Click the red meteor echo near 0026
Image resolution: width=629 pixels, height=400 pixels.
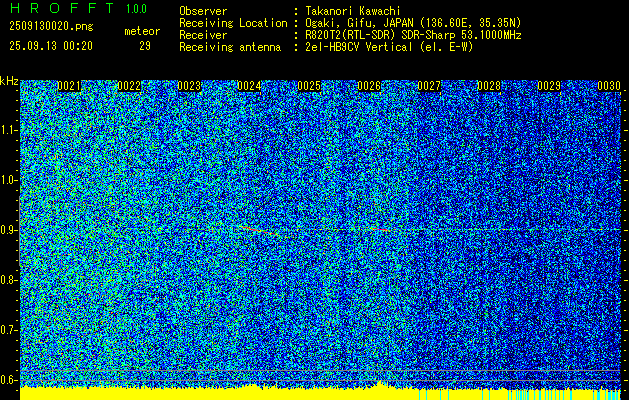379,229
